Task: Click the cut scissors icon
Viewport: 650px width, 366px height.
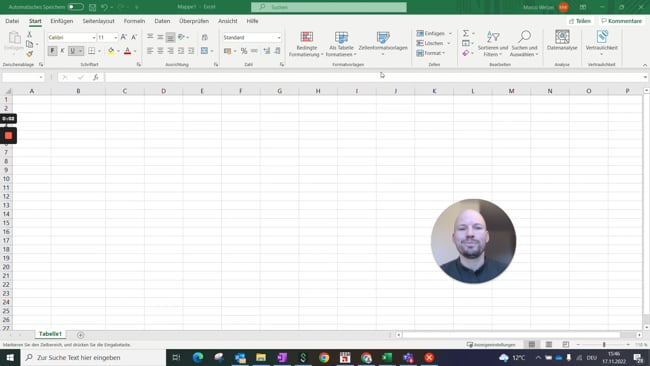Action: coord(29,35)
